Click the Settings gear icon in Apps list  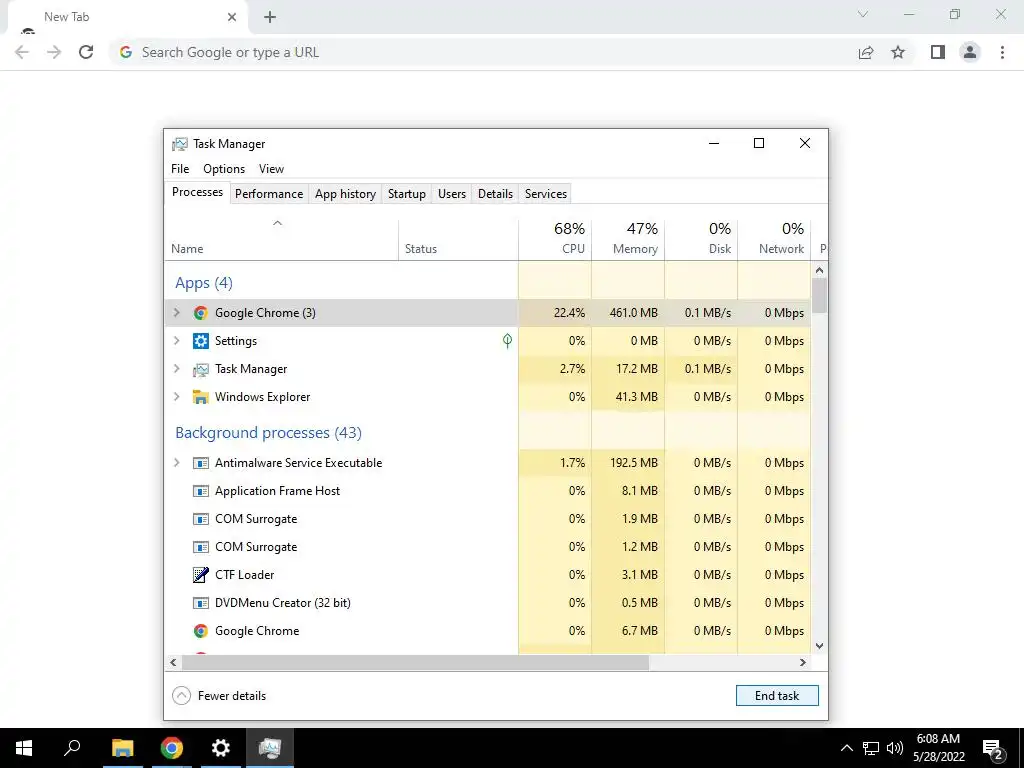click(x=200, y=341)
